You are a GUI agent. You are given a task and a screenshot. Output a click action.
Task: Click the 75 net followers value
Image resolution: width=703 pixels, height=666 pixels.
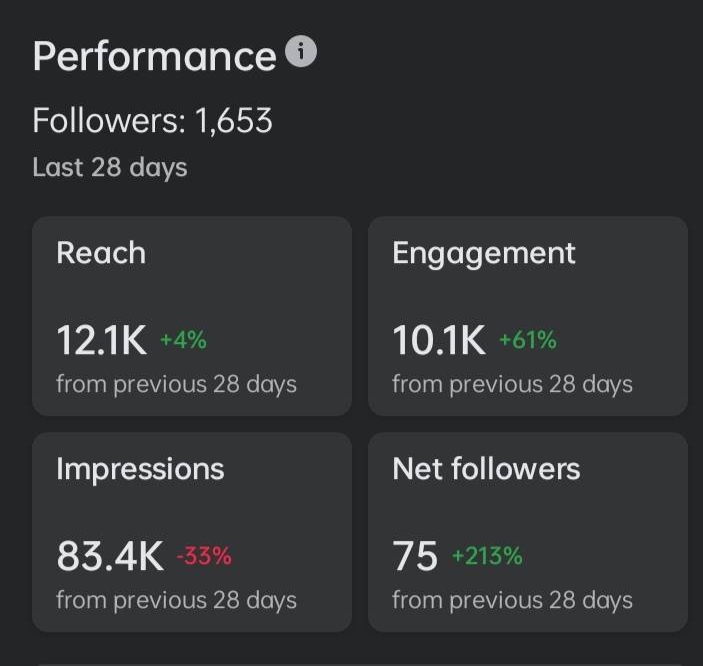[x=415, y=557]
